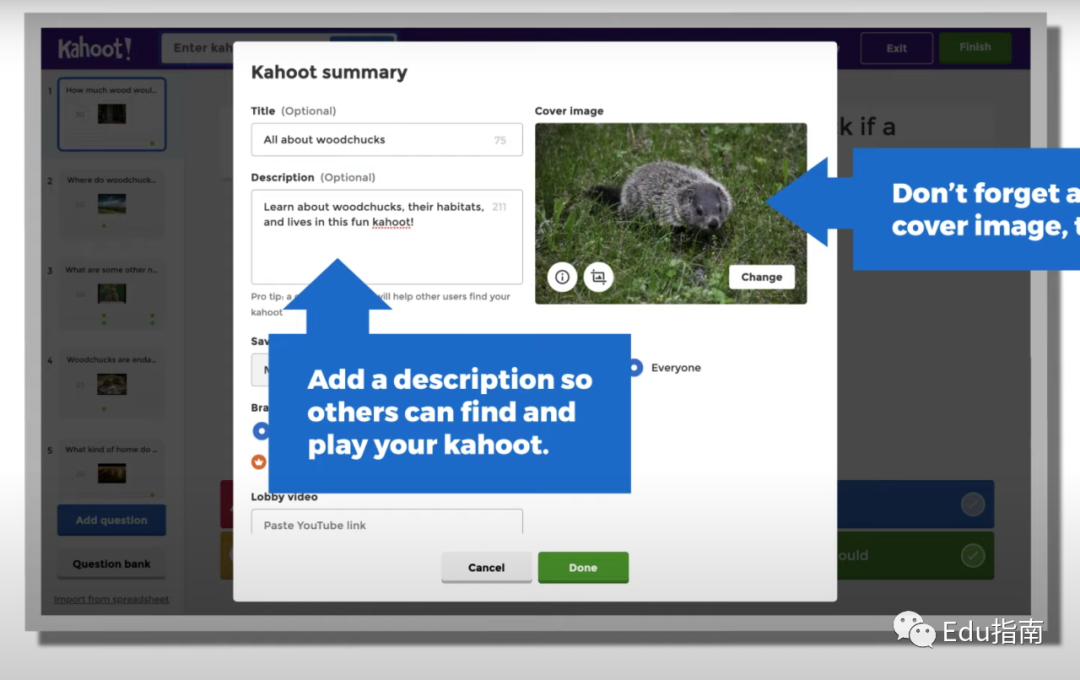Select question 3 'What are some other n..' thumbnail
Viewport: 1080px width, 680px height.
tap(112, 294)
